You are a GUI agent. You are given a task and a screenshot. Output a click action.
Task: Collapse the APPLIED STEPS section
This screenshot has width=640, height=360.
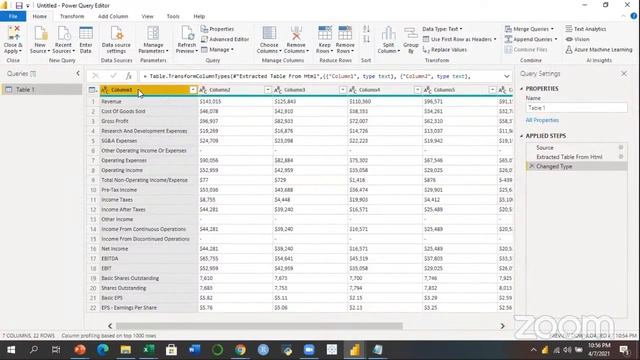522,136
